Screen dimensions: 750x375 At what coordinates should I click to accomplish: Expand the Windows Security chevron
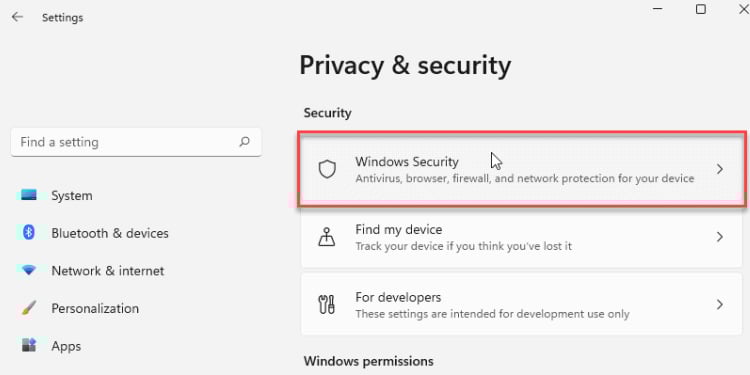(x=719, y=169)
